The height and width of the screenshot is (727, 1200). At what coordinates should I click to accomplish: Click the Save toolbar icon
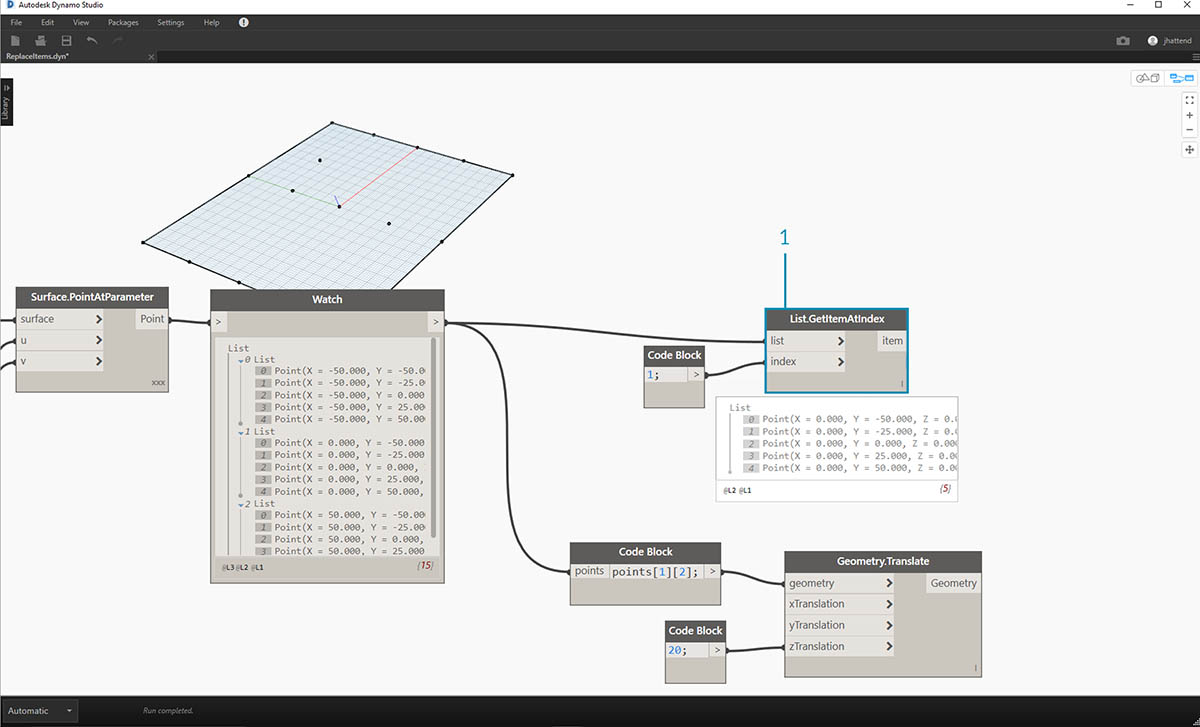tap(66, 41)
